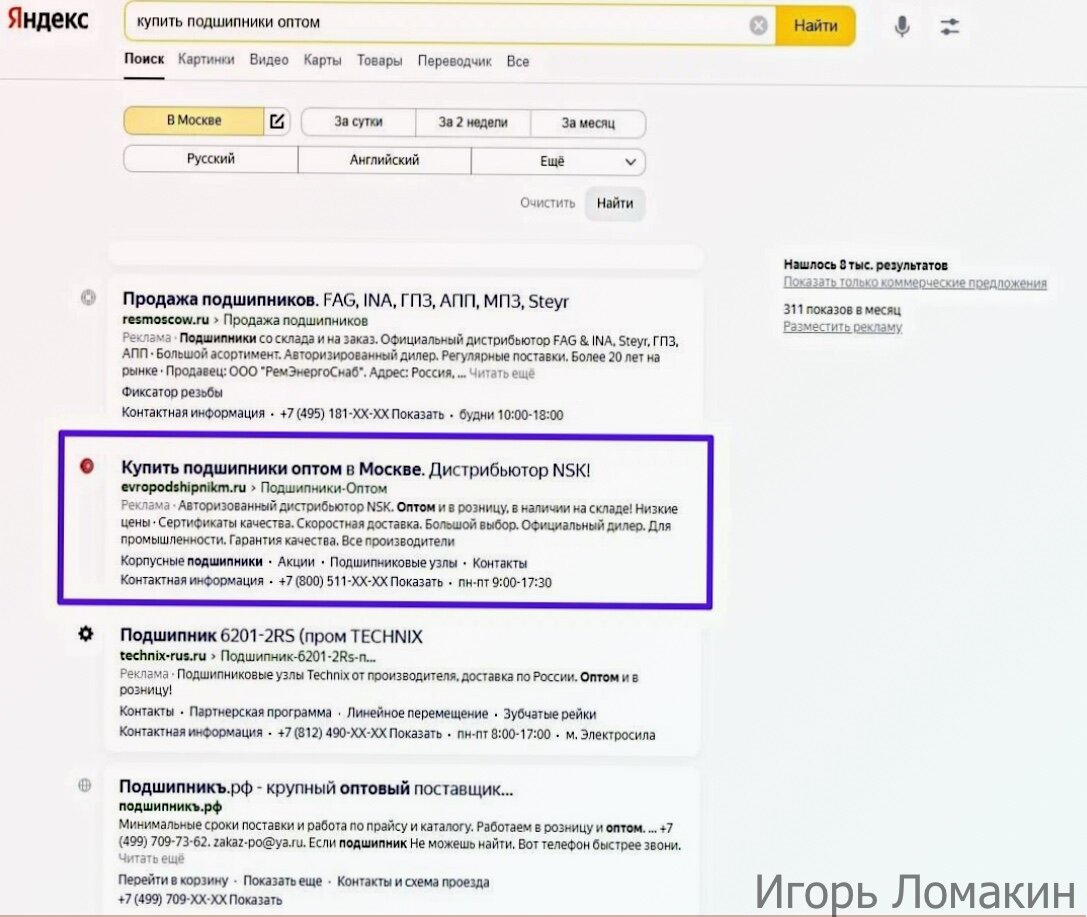Select the Английский language filter
Image resolution: width=1087 pixels, height=917 pixels.
click(384, 160)
